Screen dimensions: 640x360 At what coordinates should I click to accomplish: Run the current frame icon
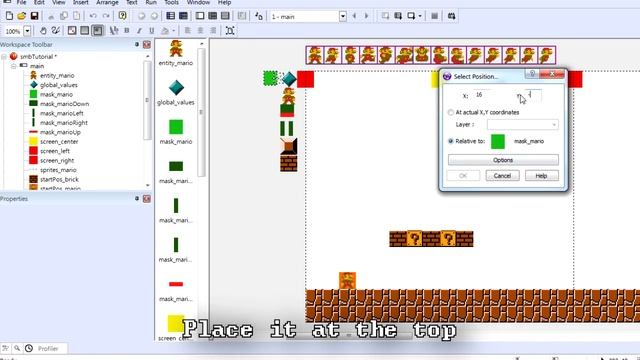(x=411, y=16)
